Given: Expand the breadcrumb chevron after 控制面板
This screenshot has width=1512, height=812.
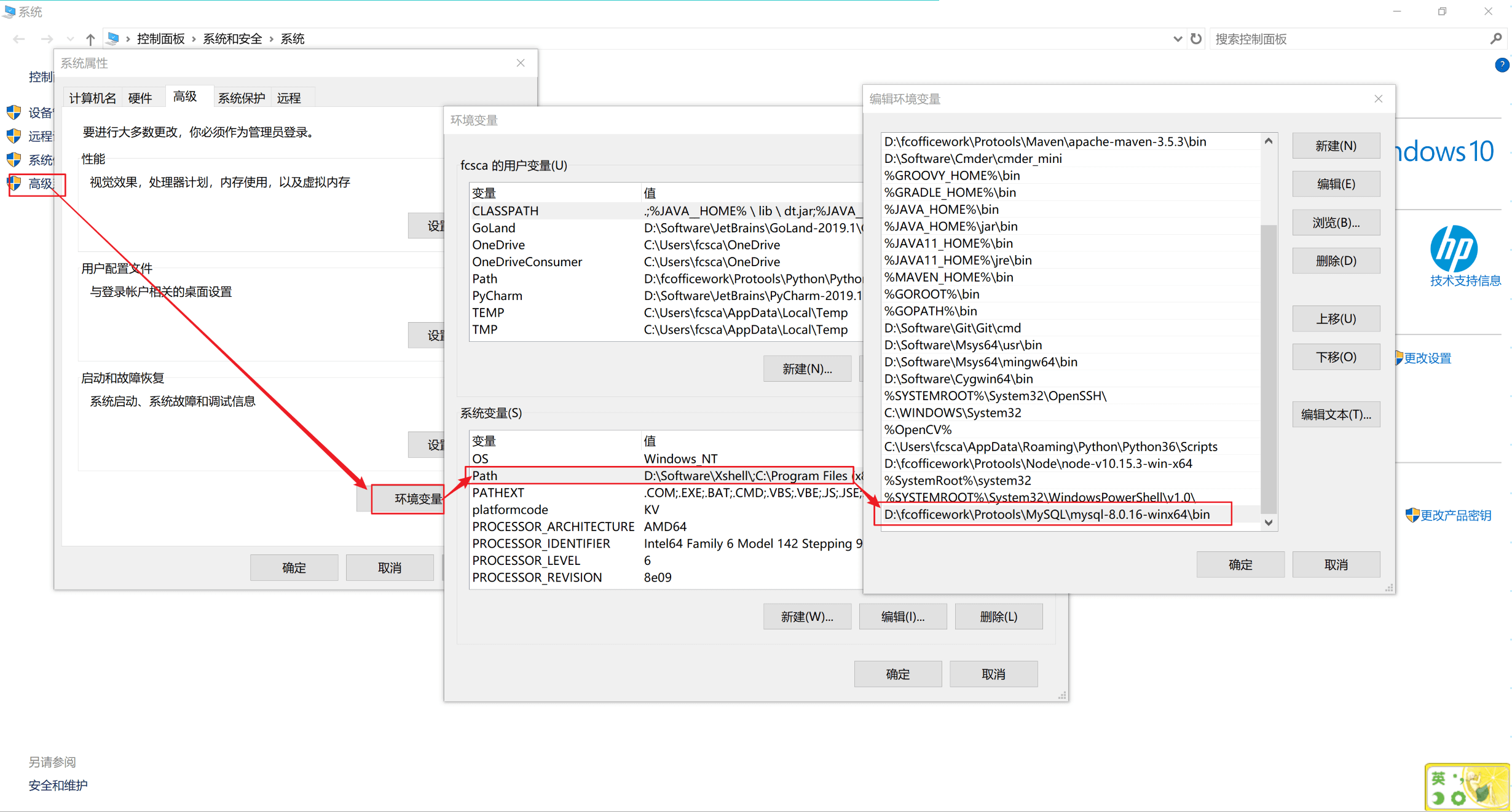Looking at the screenshot, I should click(x=194, y=39).
